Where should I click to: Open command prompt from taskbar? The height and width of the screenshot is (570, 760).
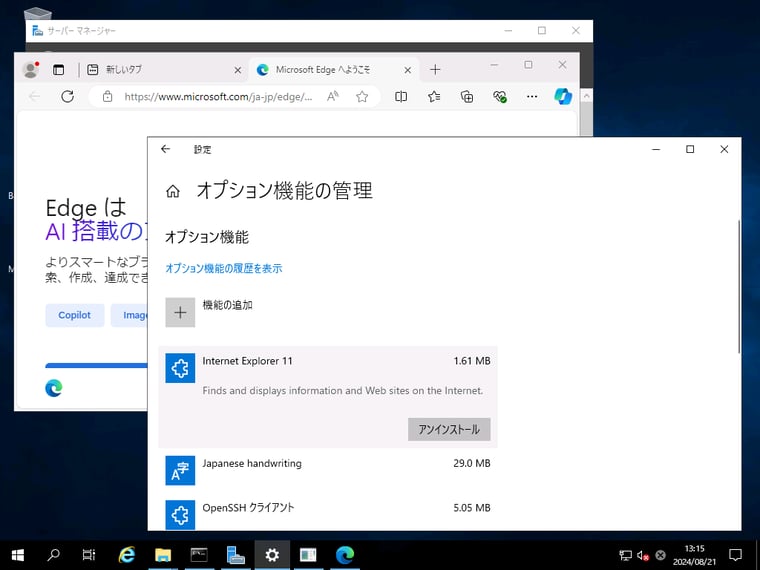coord(199,555)
